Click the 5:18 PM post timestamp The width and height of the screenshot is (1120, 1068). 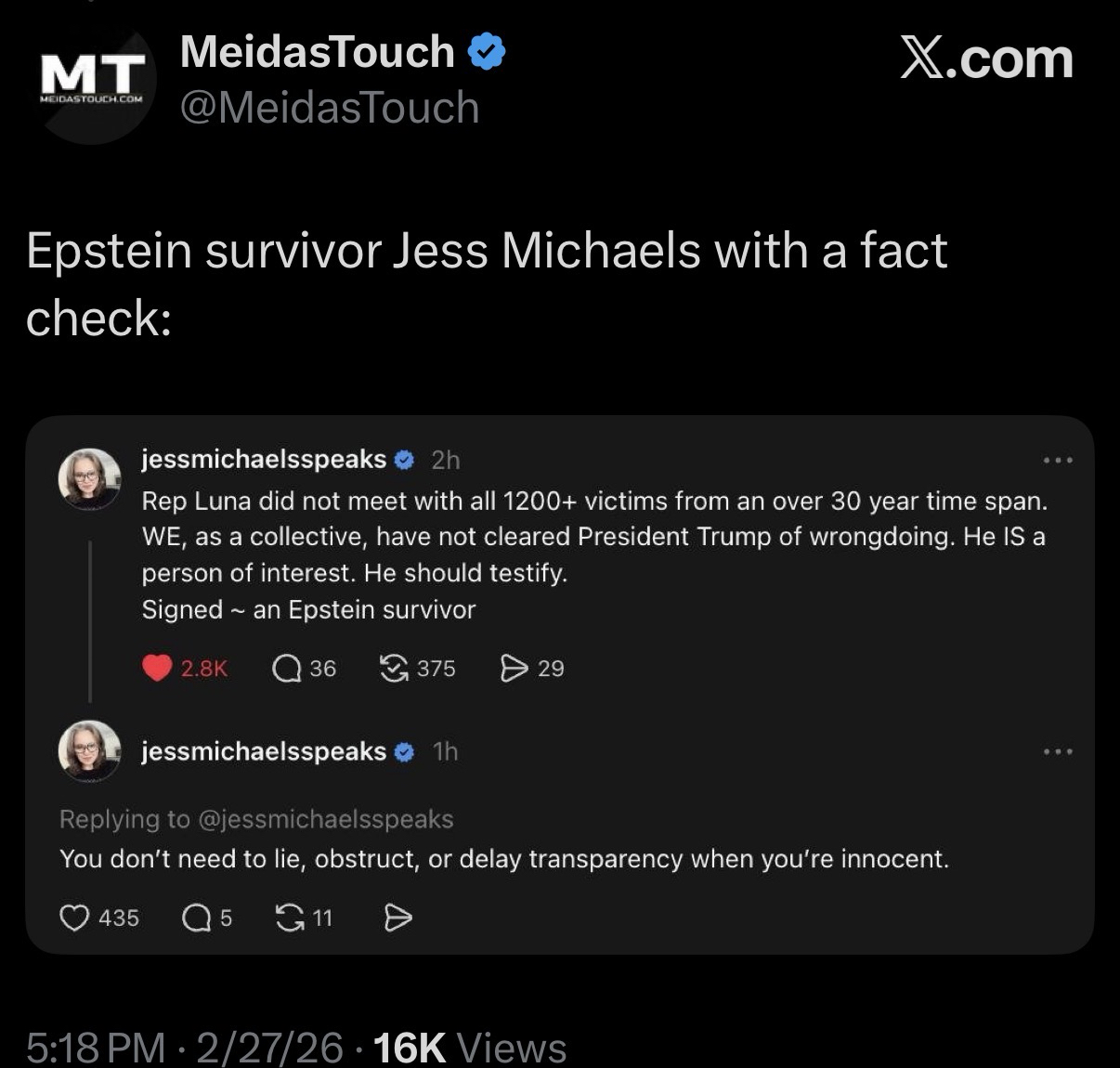[96, 1048]
